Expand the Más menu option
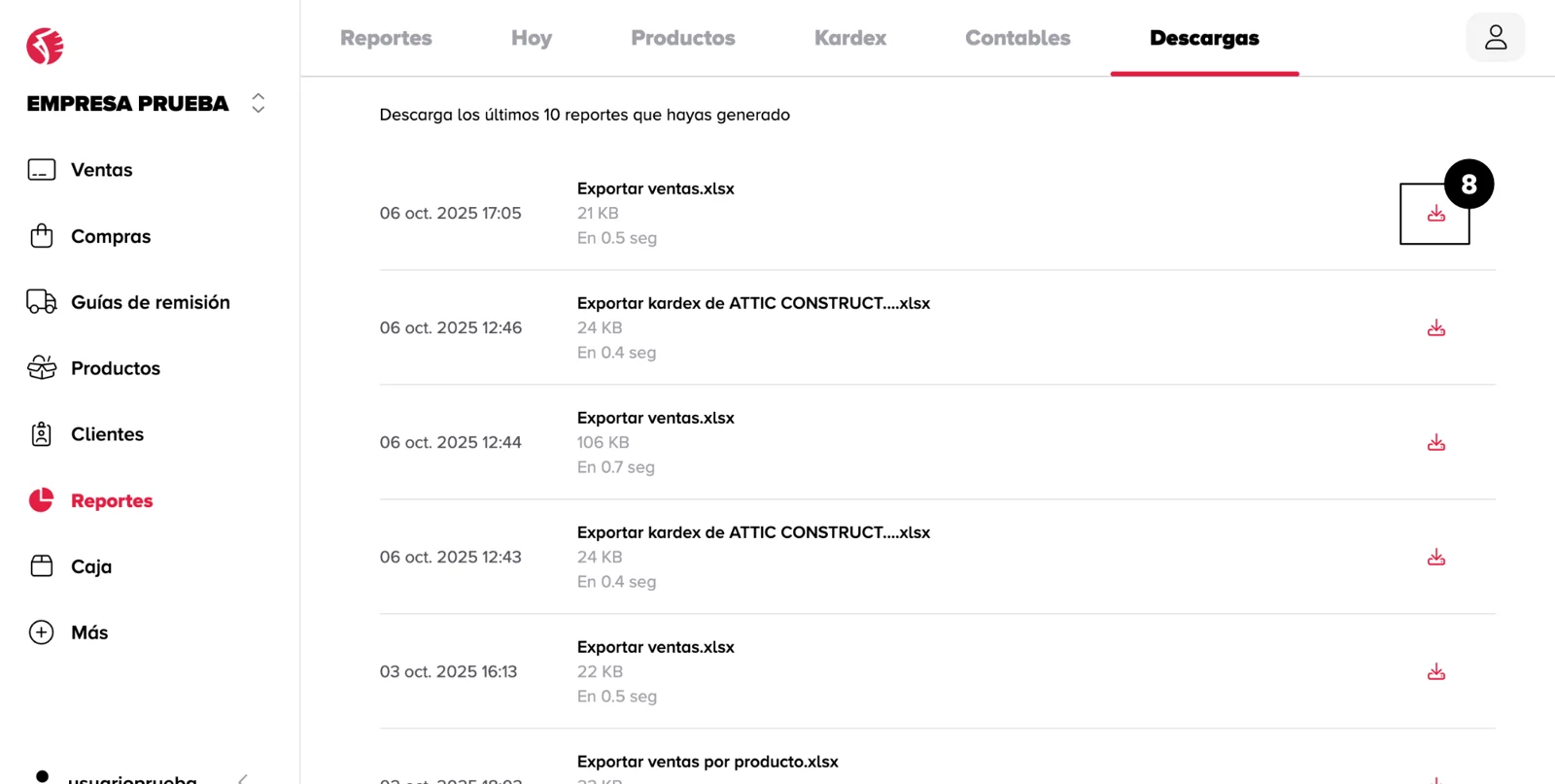 click(x=88, y=632)
